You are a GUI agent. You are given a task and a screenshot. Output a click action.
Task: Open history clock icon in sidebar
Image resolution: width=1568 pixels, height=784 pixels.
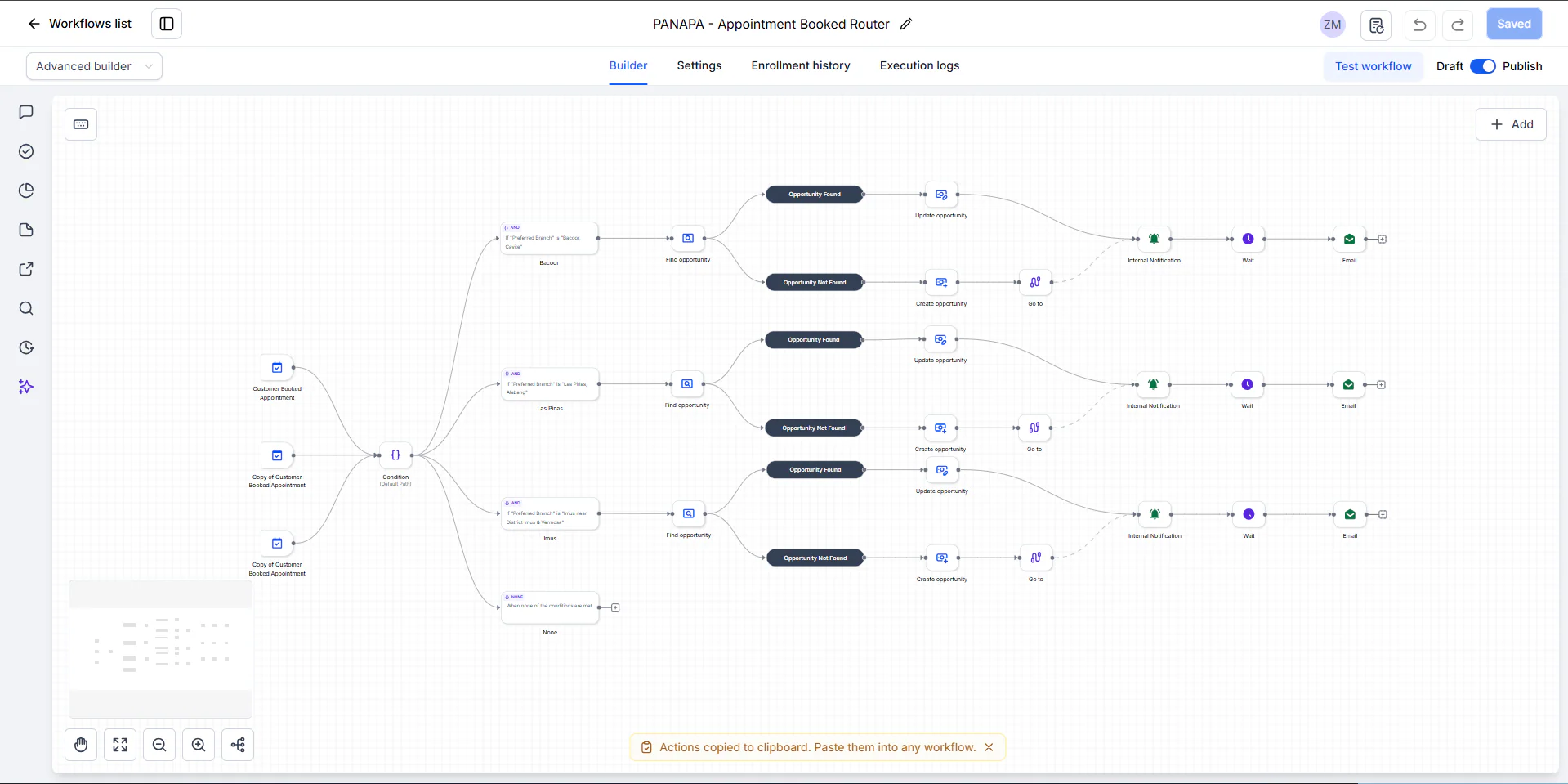click(26, 347)
